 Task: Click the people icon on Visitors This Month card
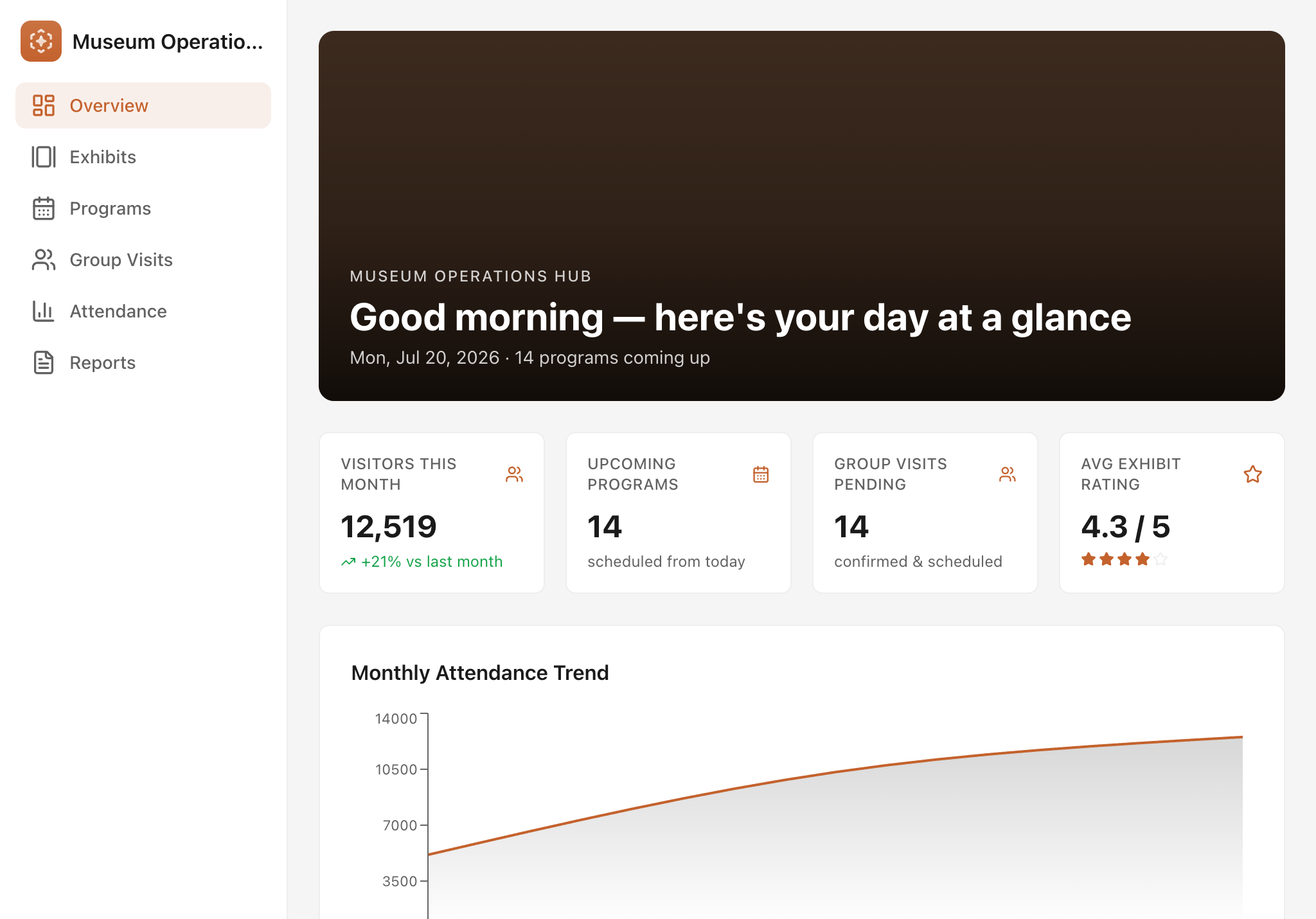pyautogui.click(x=514, y=474)
